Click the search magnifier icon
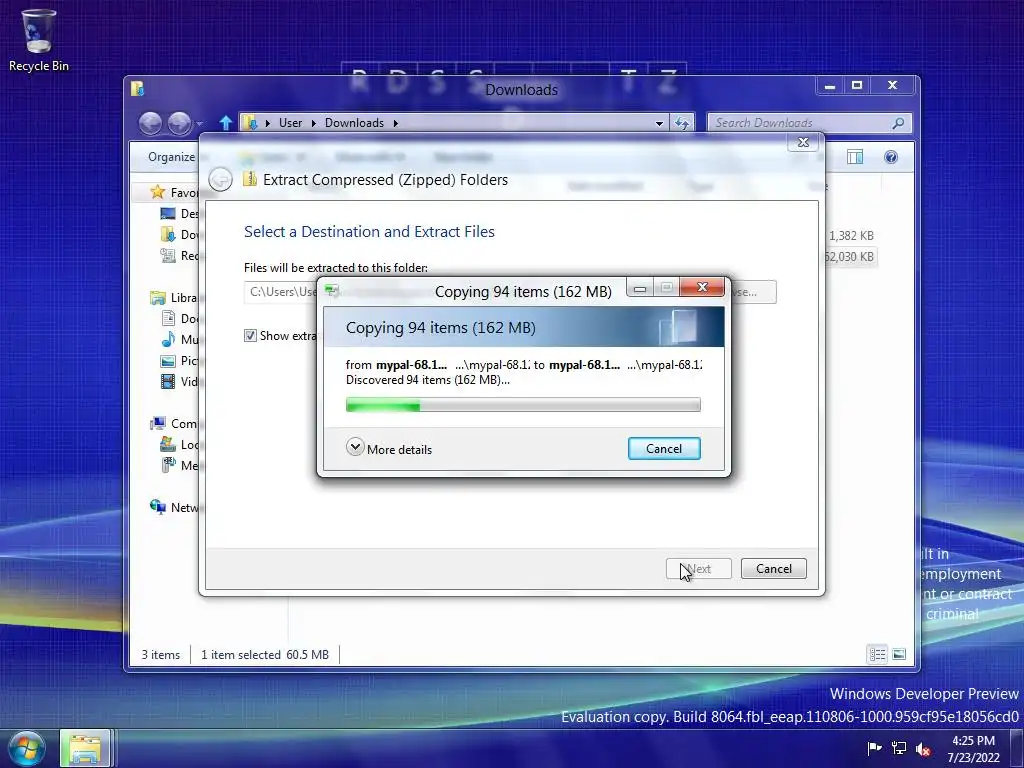The image size is (1024, 768). pos(898,123)
